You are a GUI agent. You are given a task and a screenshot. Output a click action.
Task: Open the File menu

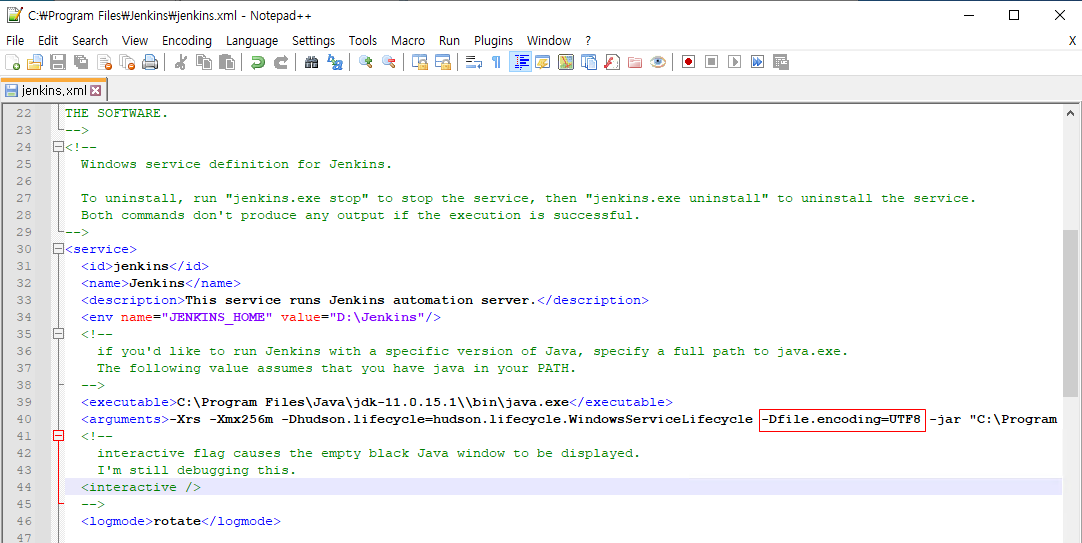point(15,41)
